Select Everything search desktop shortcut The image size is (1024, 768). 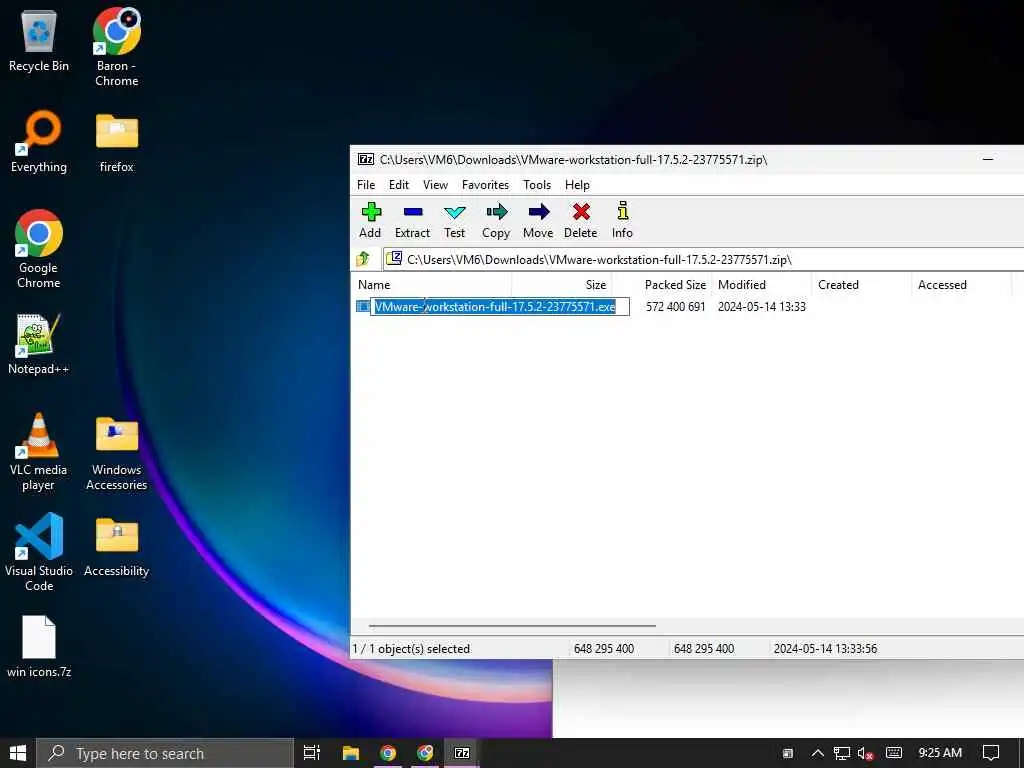tap(39, 141)
